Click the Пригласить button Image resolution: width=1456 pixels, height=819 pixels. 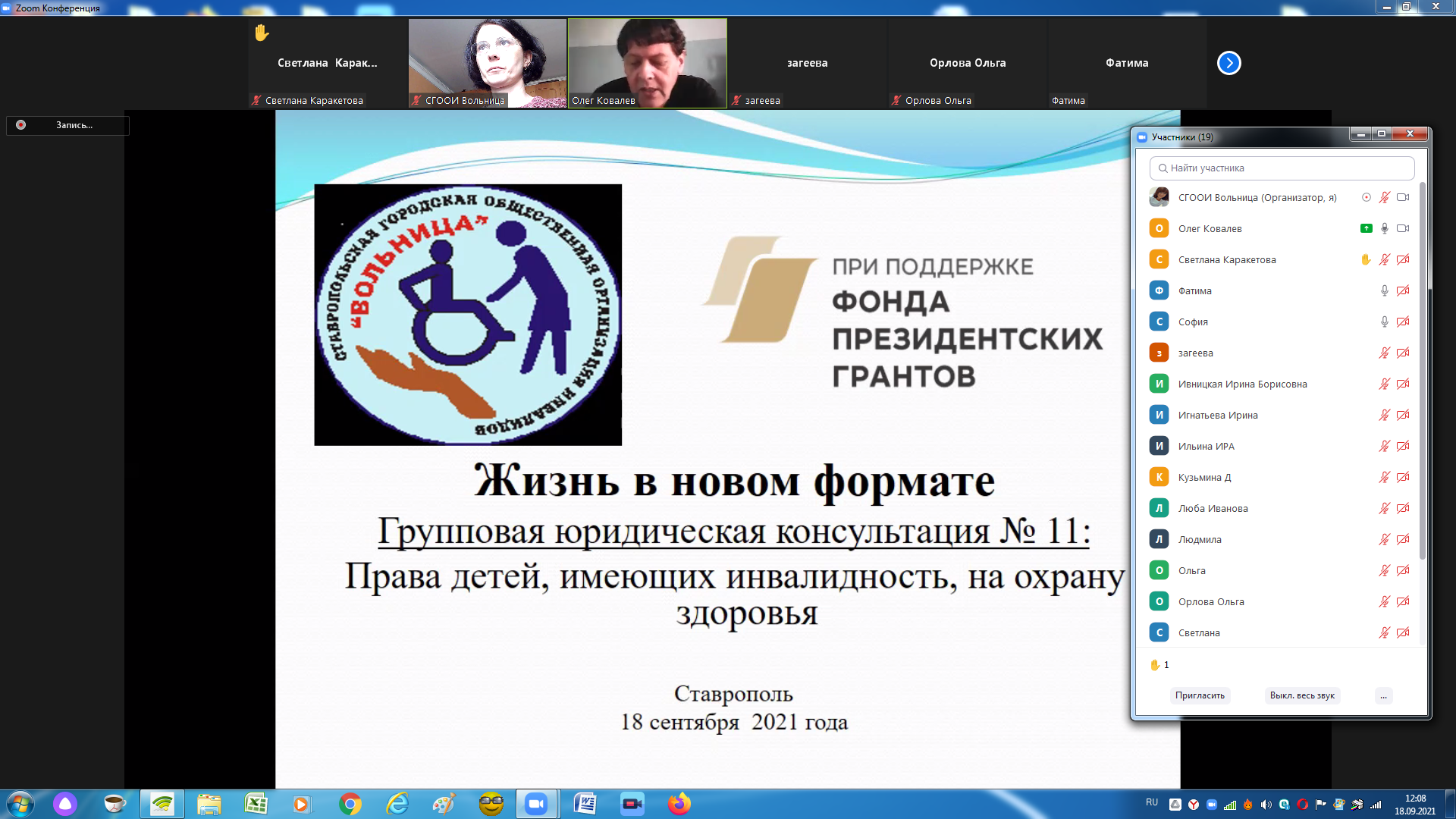tap(1200, 695)
